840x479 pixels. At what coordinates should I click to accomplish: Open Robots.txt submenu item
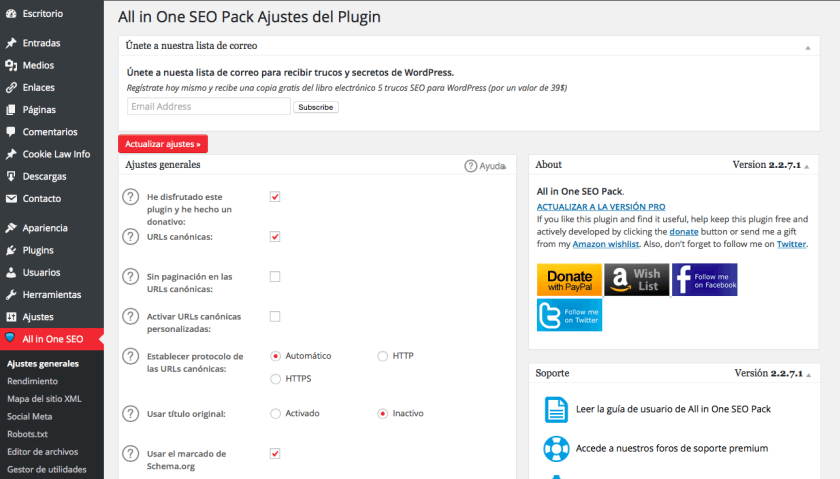coord(27,434)
